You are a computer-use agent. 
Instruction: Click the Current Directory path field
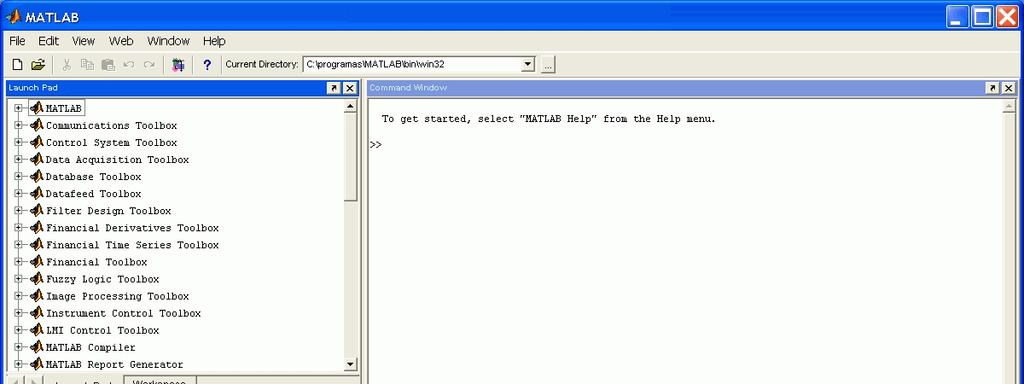pyautogui.click(x=412, y=65)
